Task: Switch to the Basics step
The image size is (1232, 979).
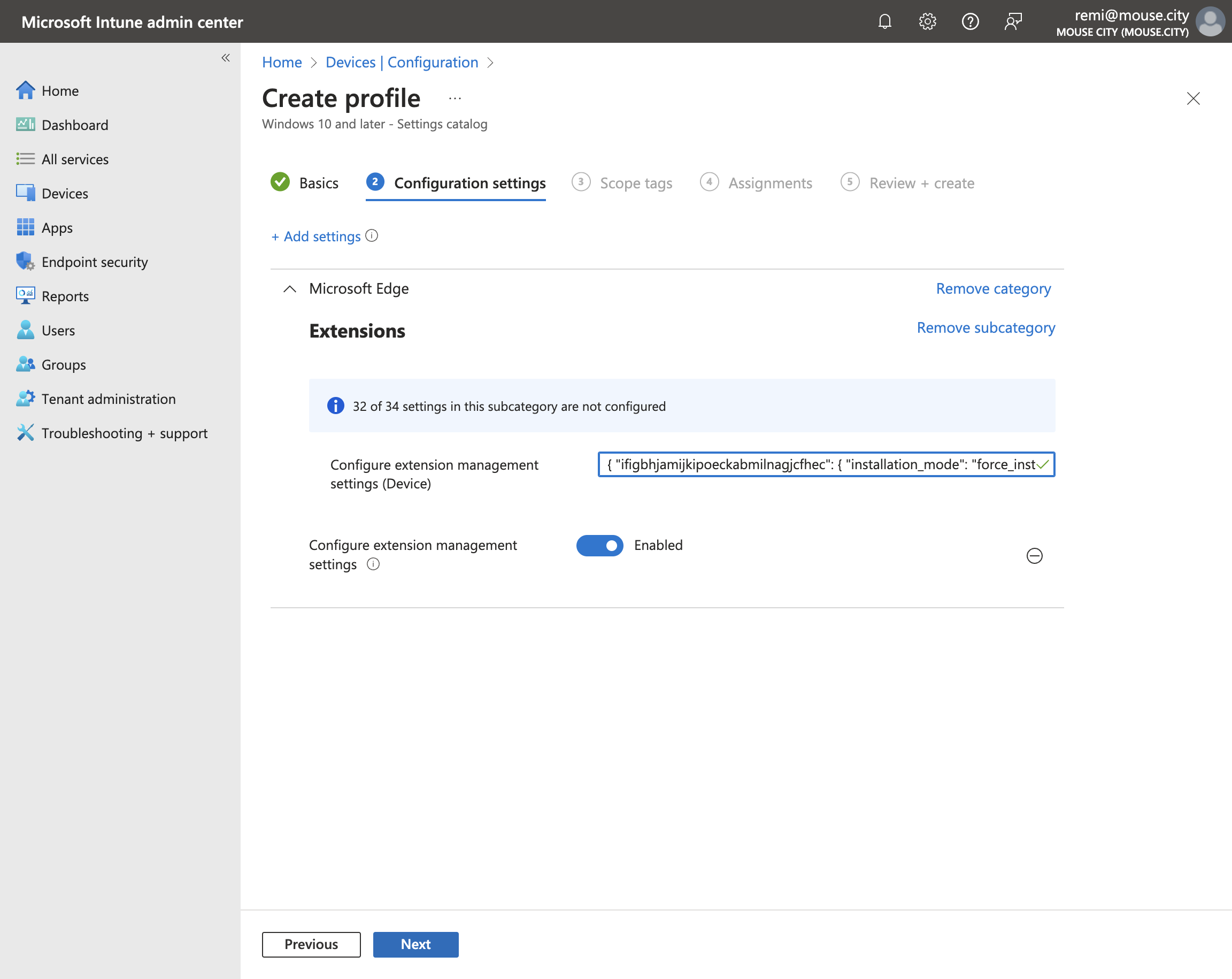Action: (305, 183)
